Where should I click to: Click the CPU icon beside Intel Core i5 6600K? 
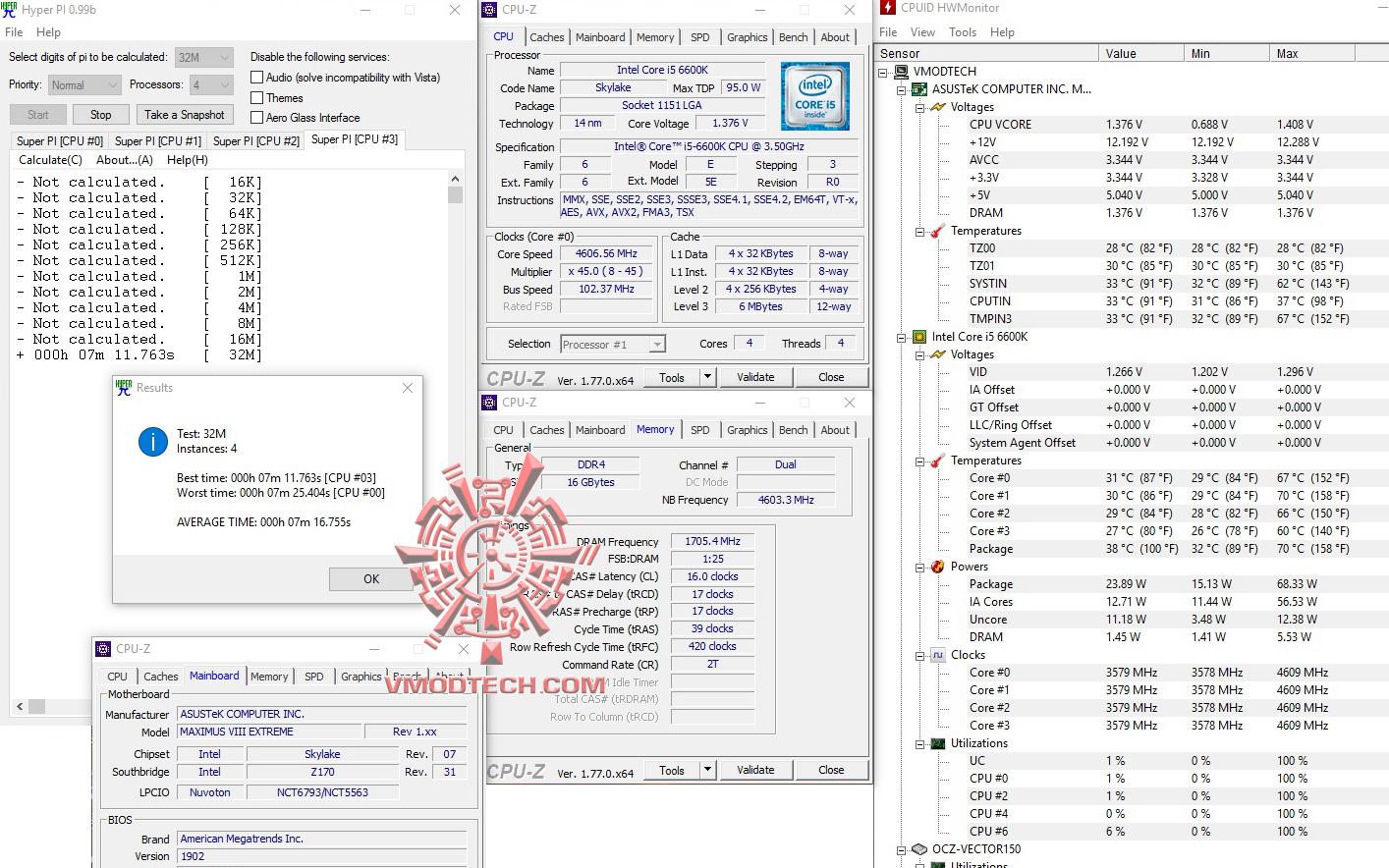tap(917, 337)
